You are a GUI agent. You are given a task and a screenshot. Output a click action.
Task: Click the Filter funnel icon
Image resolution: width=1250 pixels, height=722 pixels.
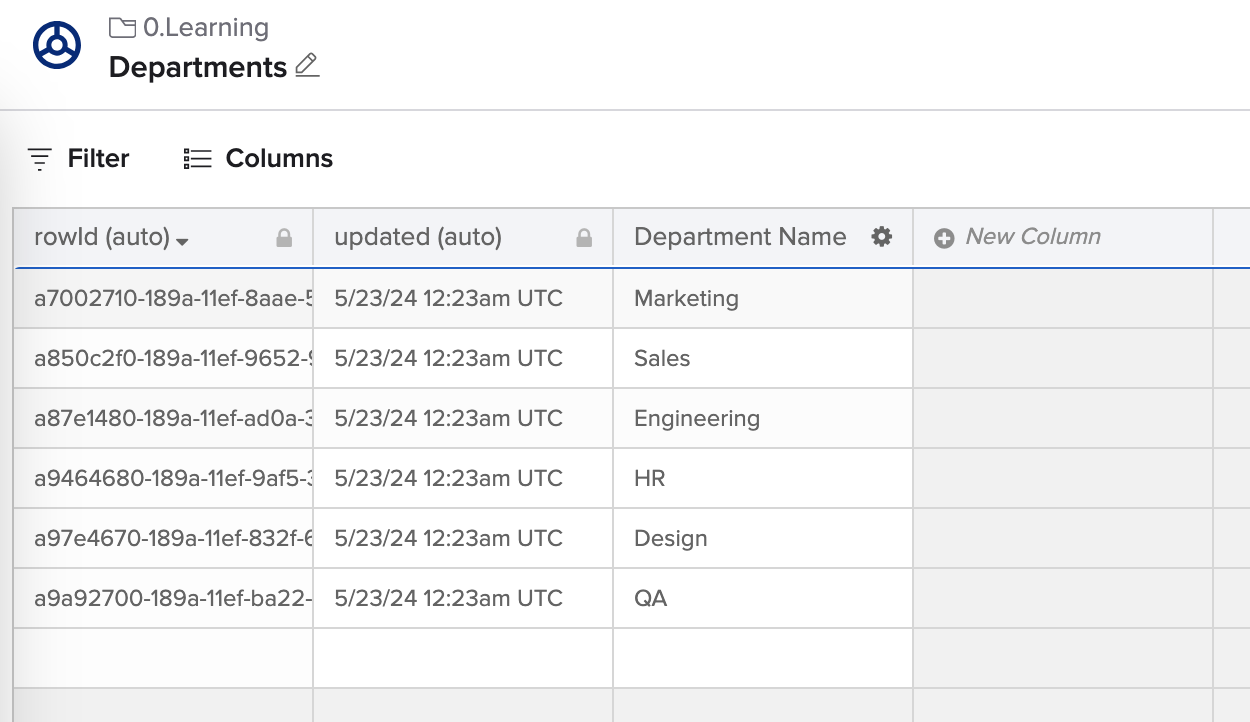[x=38, y=158]
